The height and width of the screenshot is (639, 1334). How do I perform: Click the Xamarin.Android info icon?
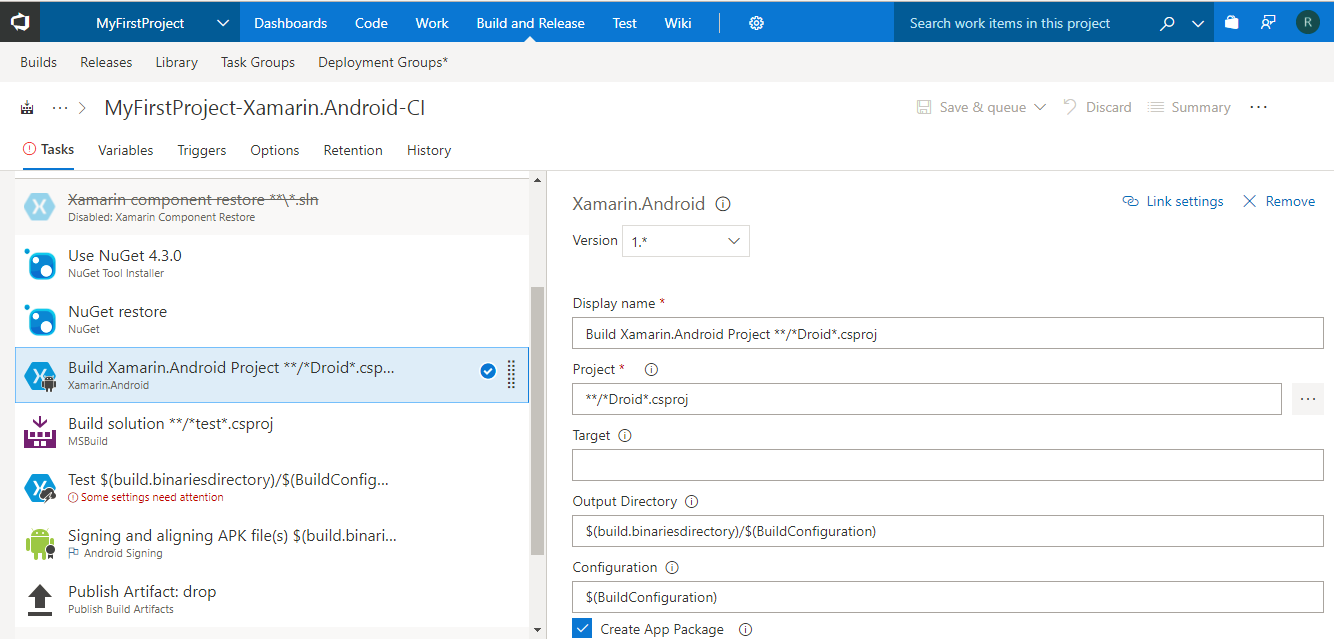pyautogui.click(x=723, y=203)
